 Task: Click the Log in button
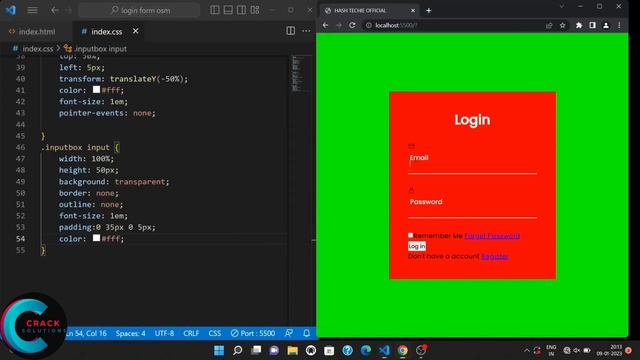click(x=417, y=246)
